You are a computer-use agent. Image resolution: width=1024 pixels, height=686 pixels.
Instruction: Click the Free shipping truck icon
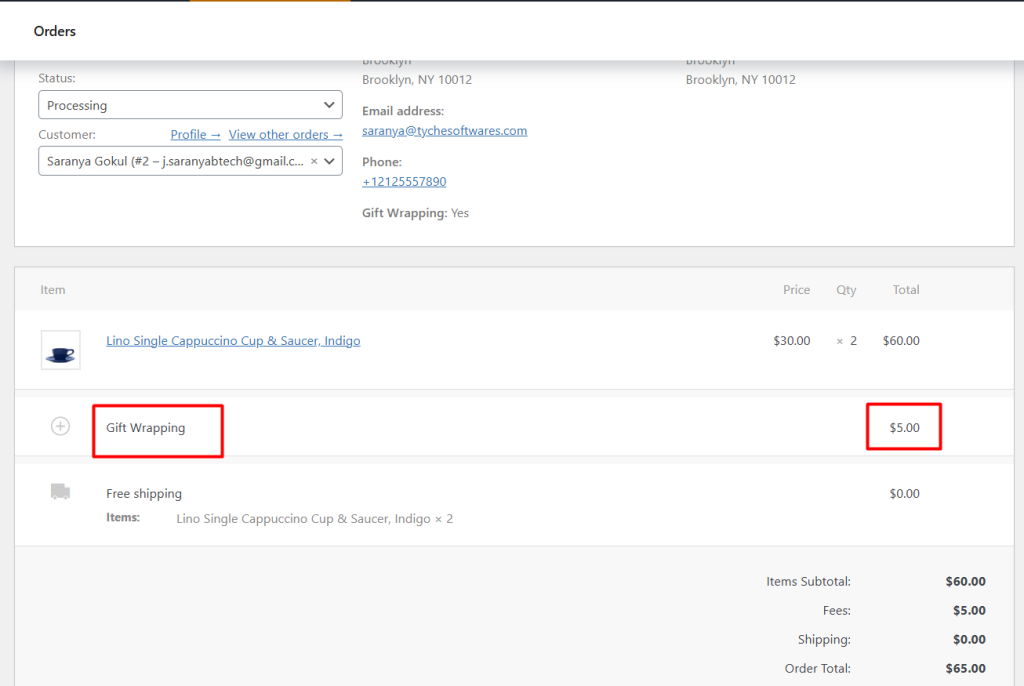click(x=60, y=491)
